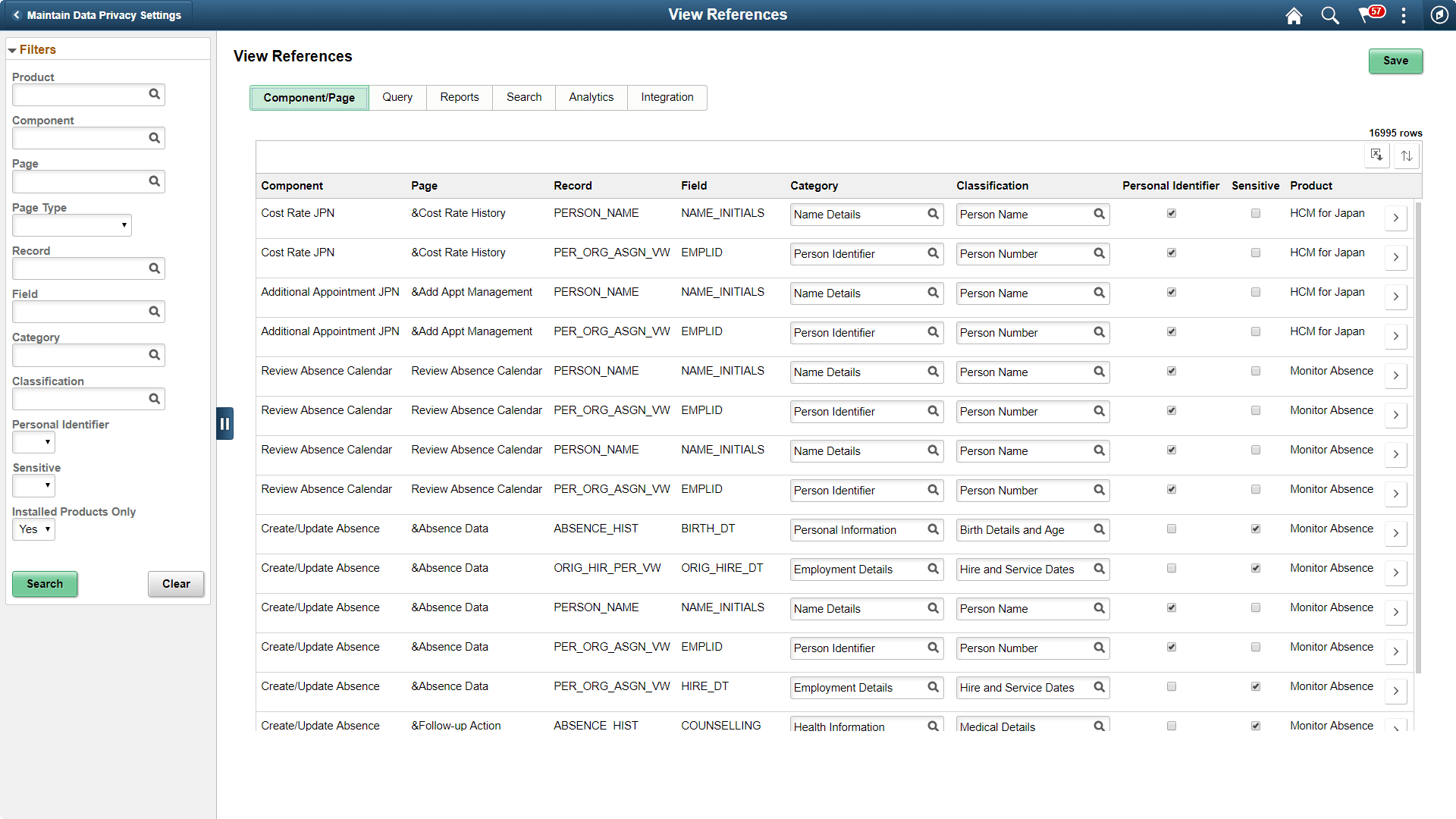Collapse the Filters section
This screenshot has width=1456, height=819.
click(x=12, y=49)
